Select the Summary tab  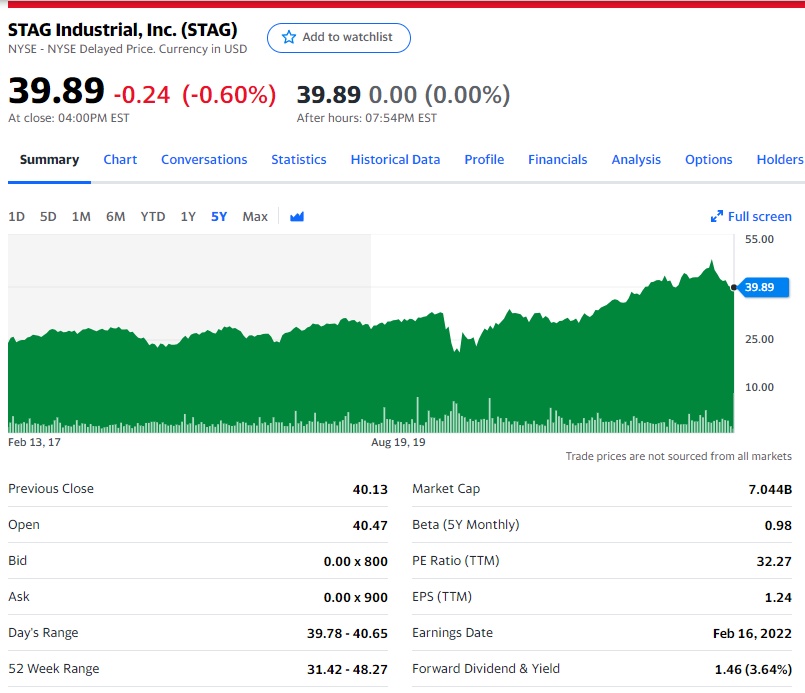coord(49,160)
